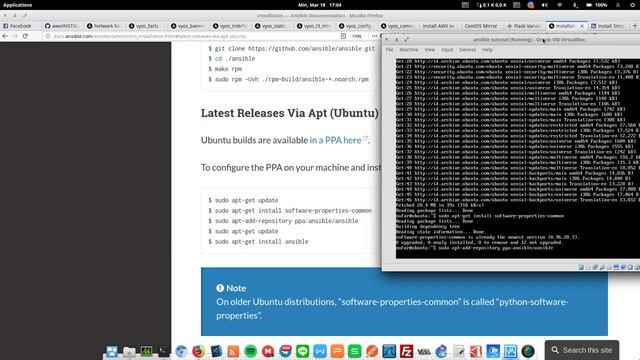
Task: Switch to the vyos_facts tab
Action: pyautogui.click(x=146, y=26)
